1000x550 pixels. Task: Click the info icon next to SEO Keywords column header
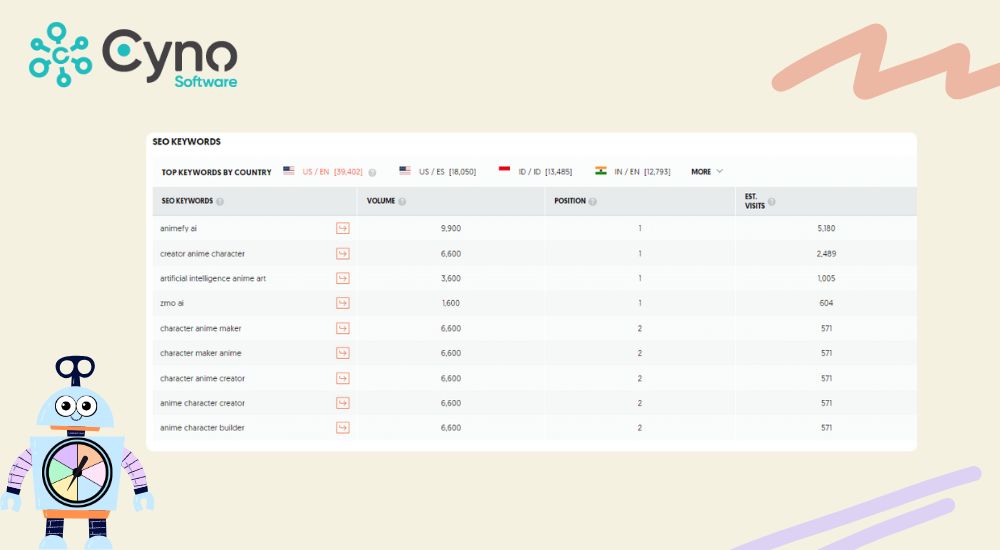point(219,201)
